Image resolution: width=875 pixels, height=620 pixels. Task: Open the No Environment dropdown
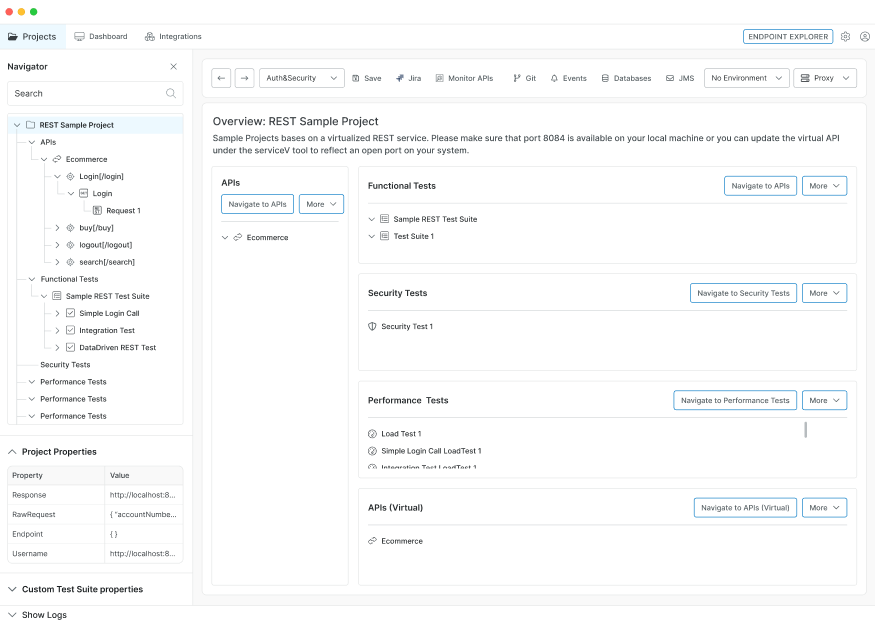(746, 78)
